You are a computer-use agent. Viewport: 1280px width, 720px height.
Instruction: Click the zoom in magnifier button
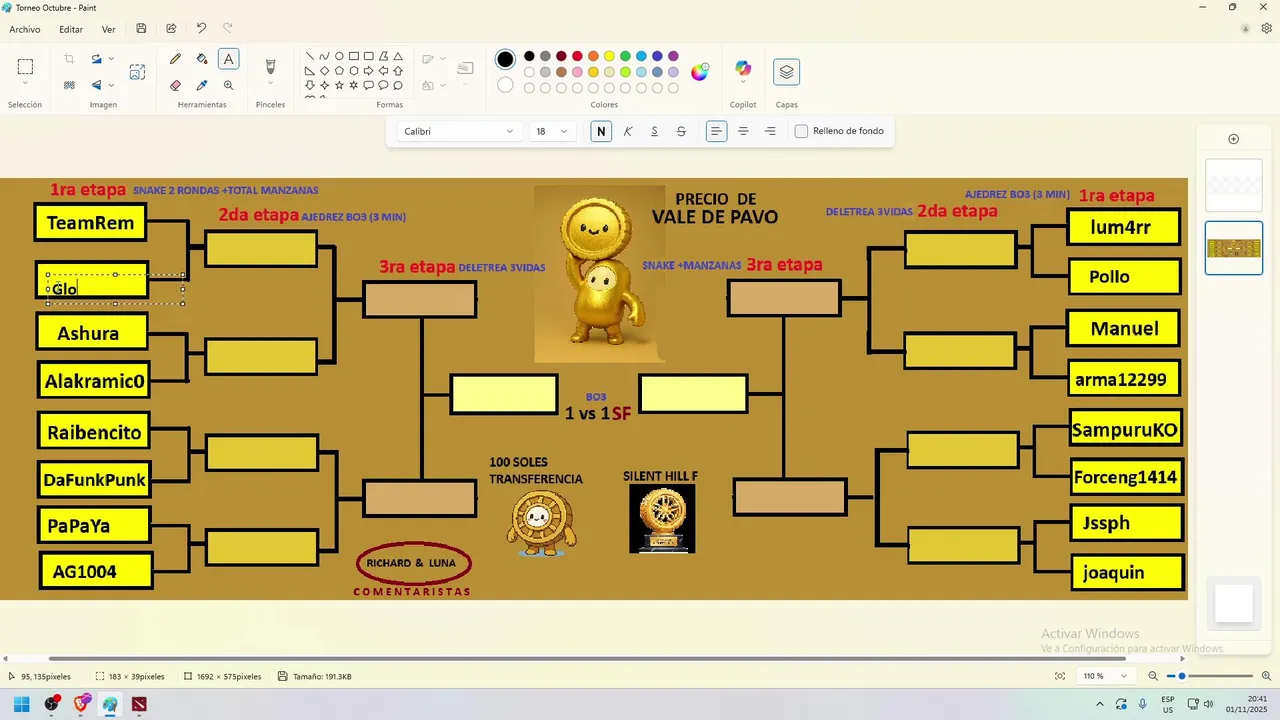(x=1267, y=676)
